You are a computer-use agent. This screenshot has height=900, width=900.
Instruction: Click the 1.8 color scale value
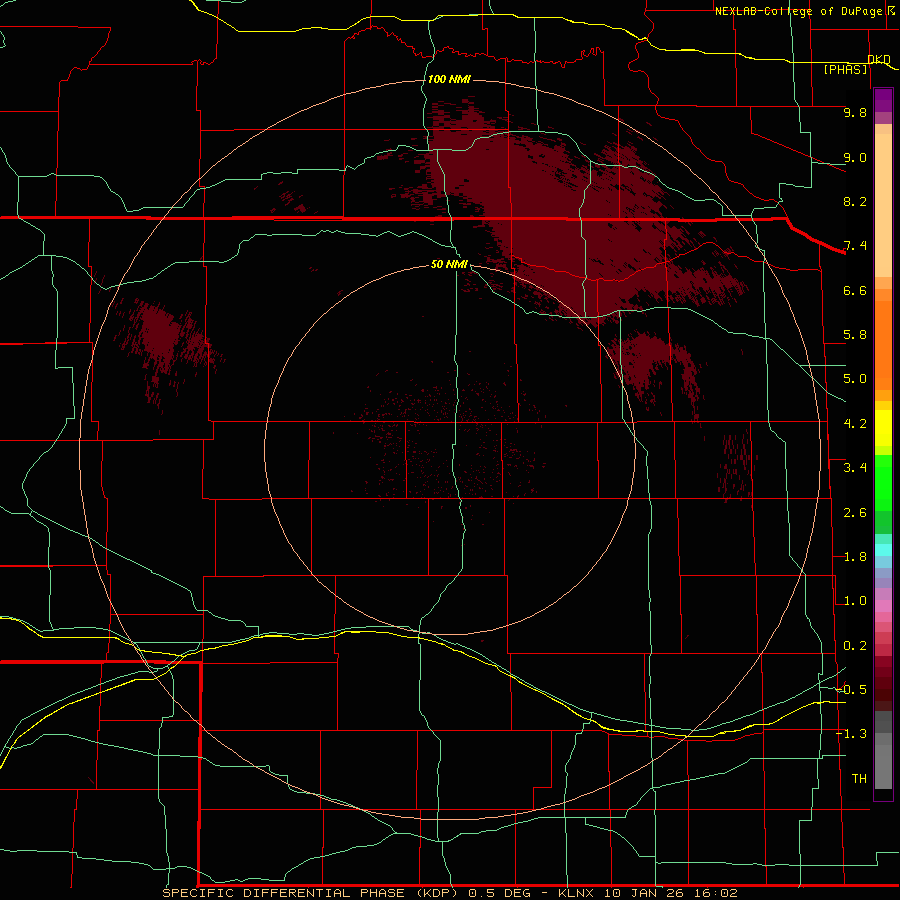click(x=855, y=557)
